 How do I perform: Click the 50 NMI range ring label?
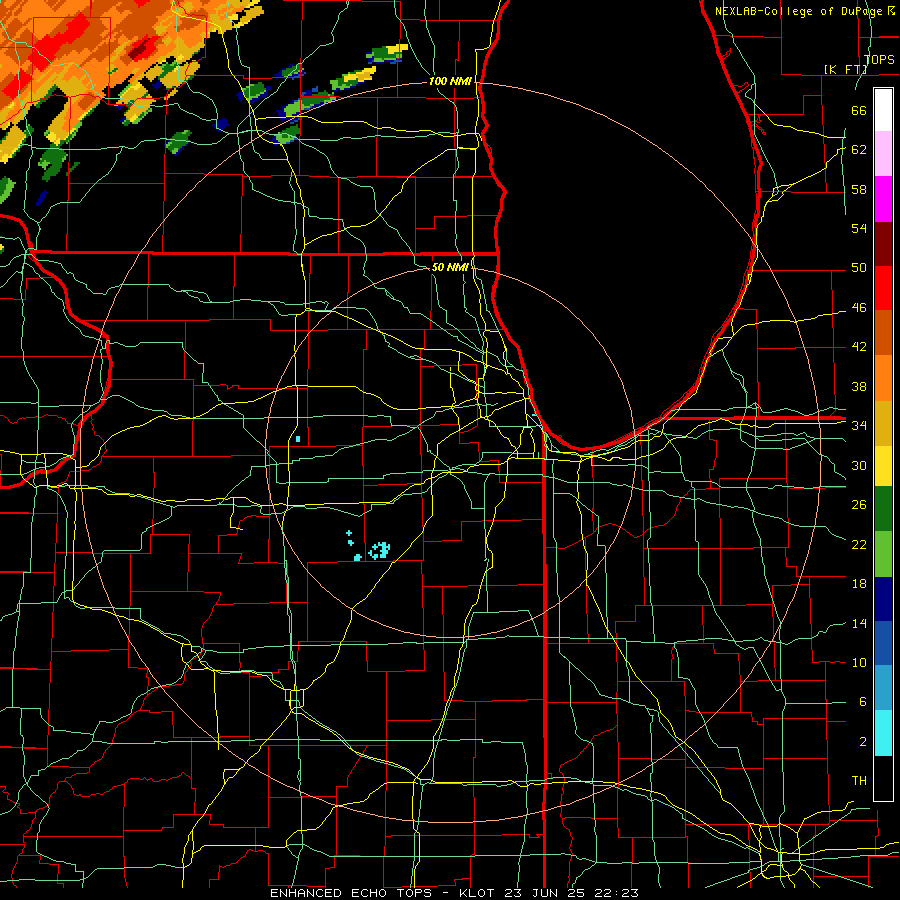[450, 267]
